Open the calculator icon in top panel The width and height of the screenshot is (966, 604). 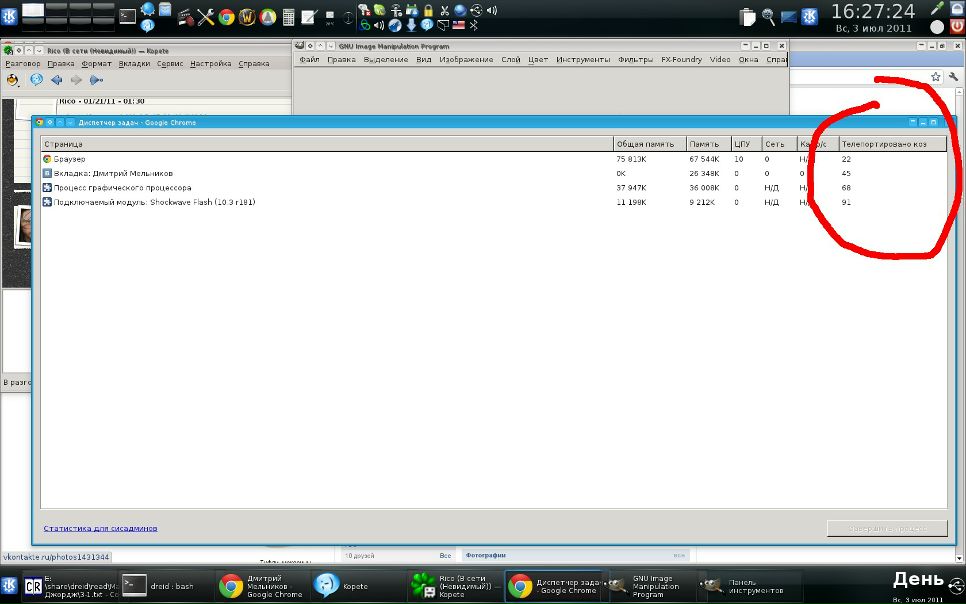click(x=288, y=17)
